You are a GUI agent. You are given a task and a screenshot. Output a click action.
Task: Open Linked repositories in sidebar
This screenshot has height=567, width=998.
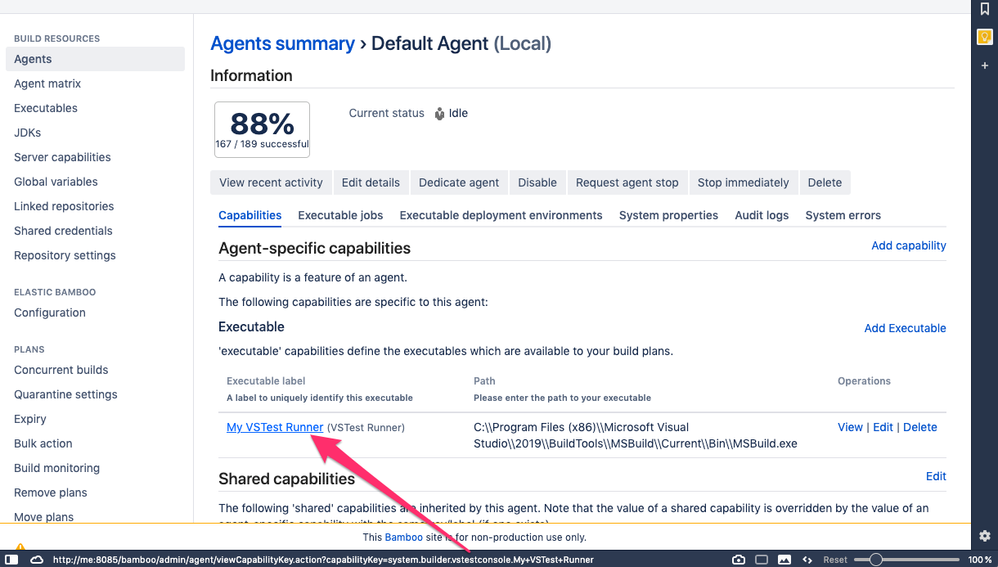(64, 206)
